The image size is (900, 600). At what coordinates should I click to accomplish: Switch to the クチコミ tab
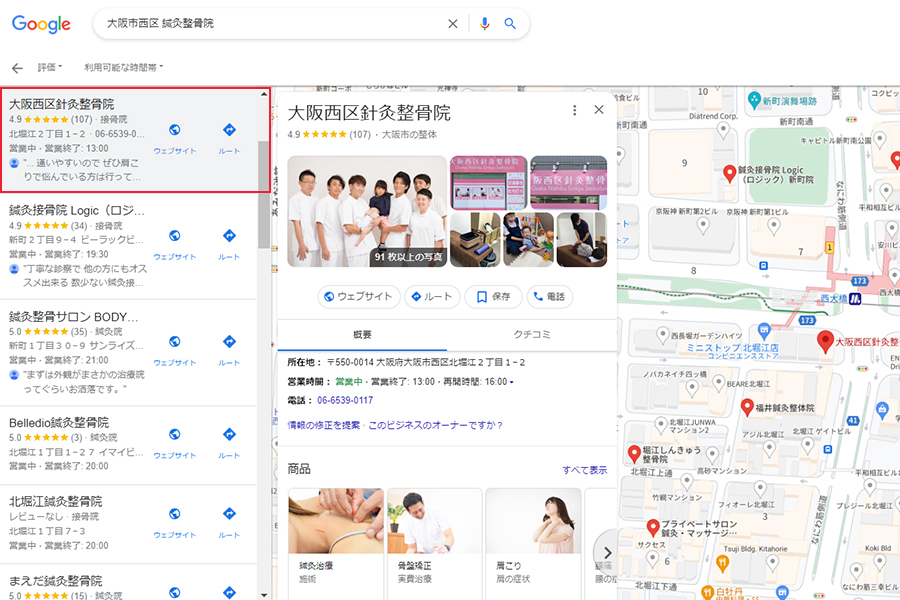point(531,334)
